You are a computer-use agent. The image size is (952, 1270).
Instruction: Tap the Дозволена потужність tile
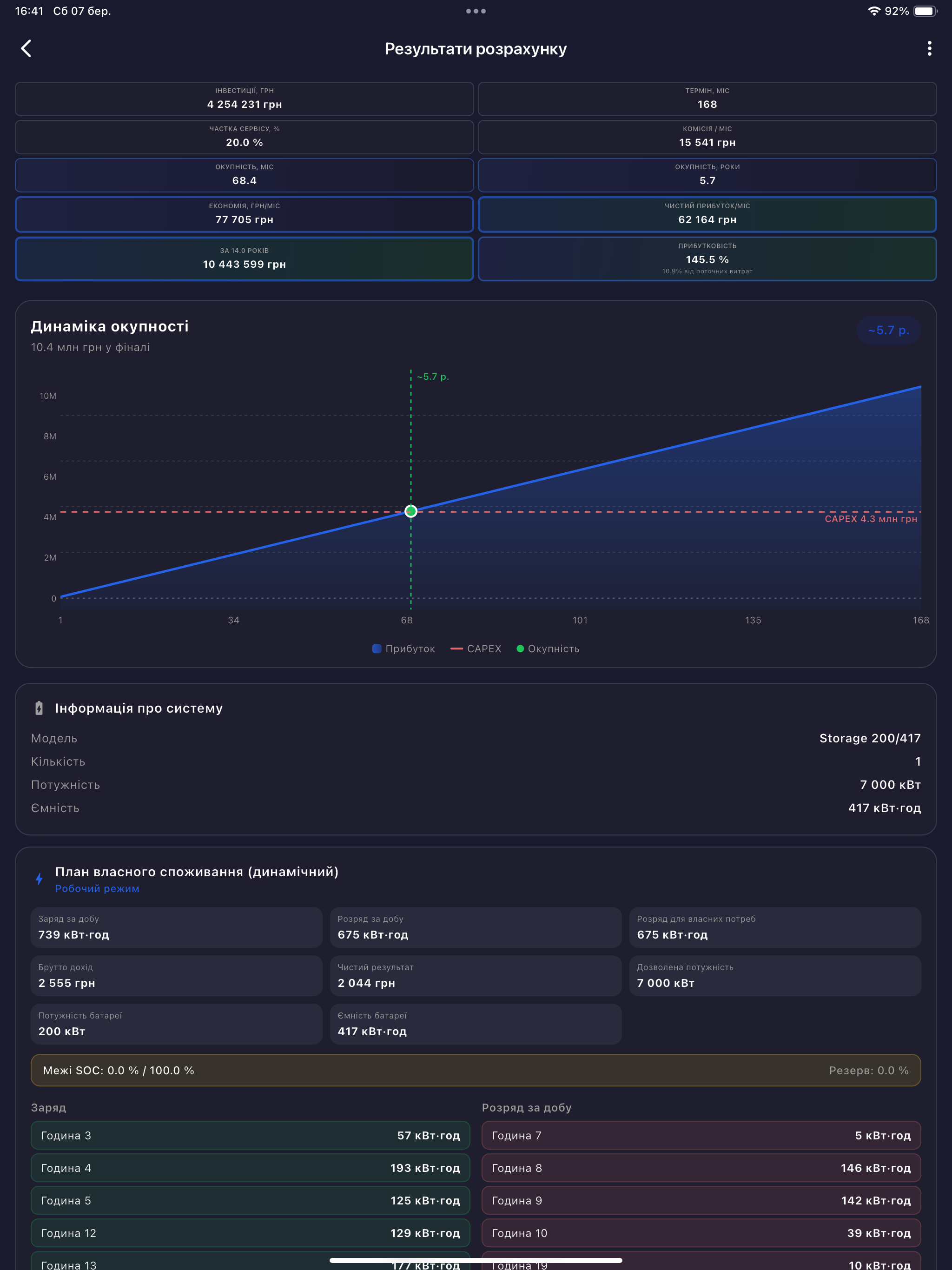pyautogui.click(x=775, y=975)
